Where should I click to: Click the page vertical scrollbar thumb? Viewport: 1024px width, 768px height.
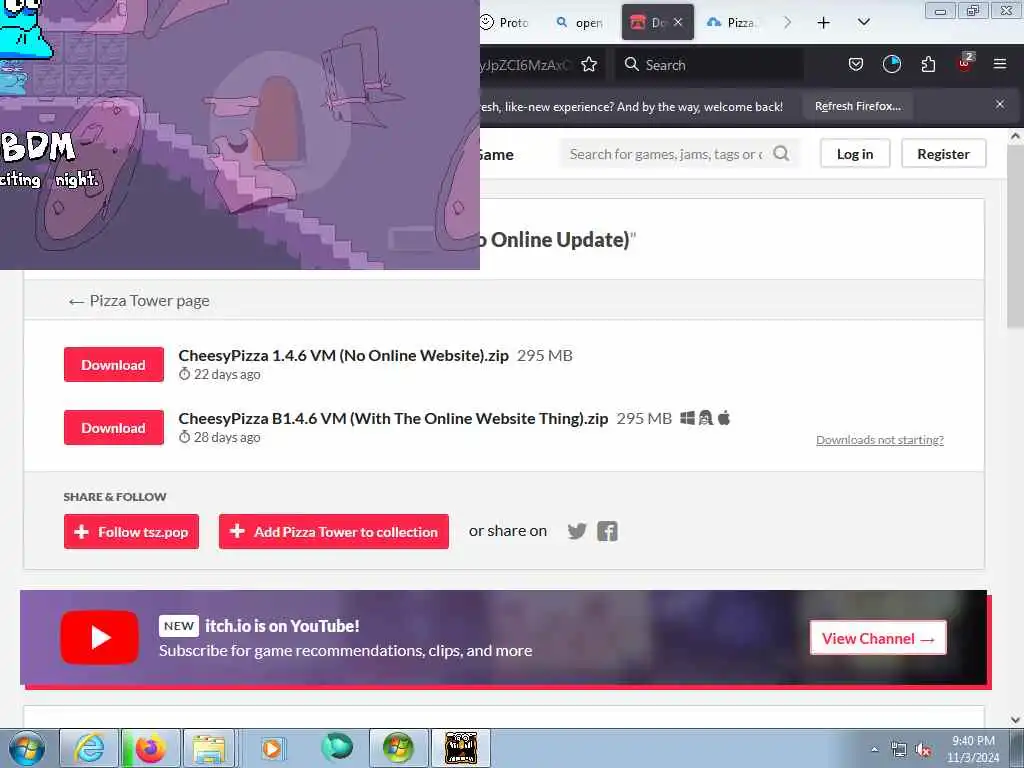click(x=1015, y=236)
